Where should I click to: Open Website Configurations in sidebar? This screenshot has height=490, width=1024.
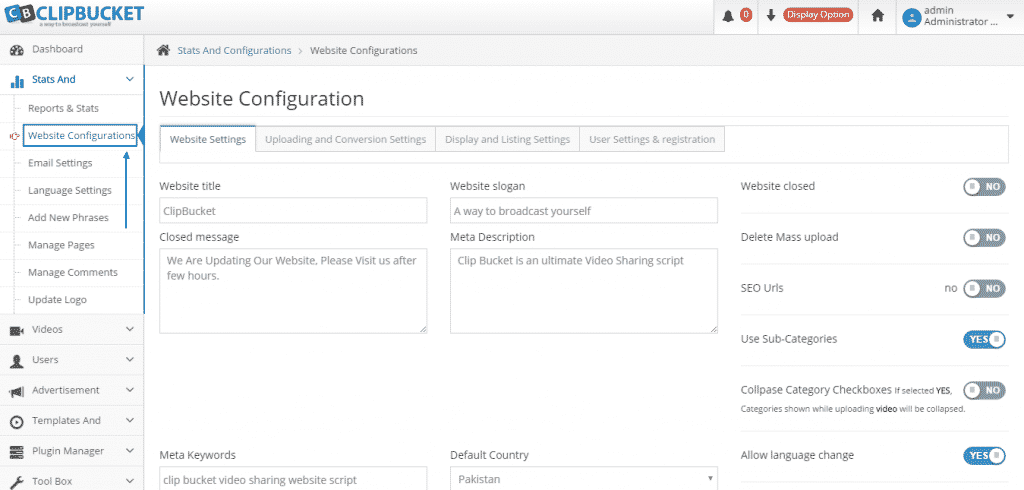coord(81,136)
